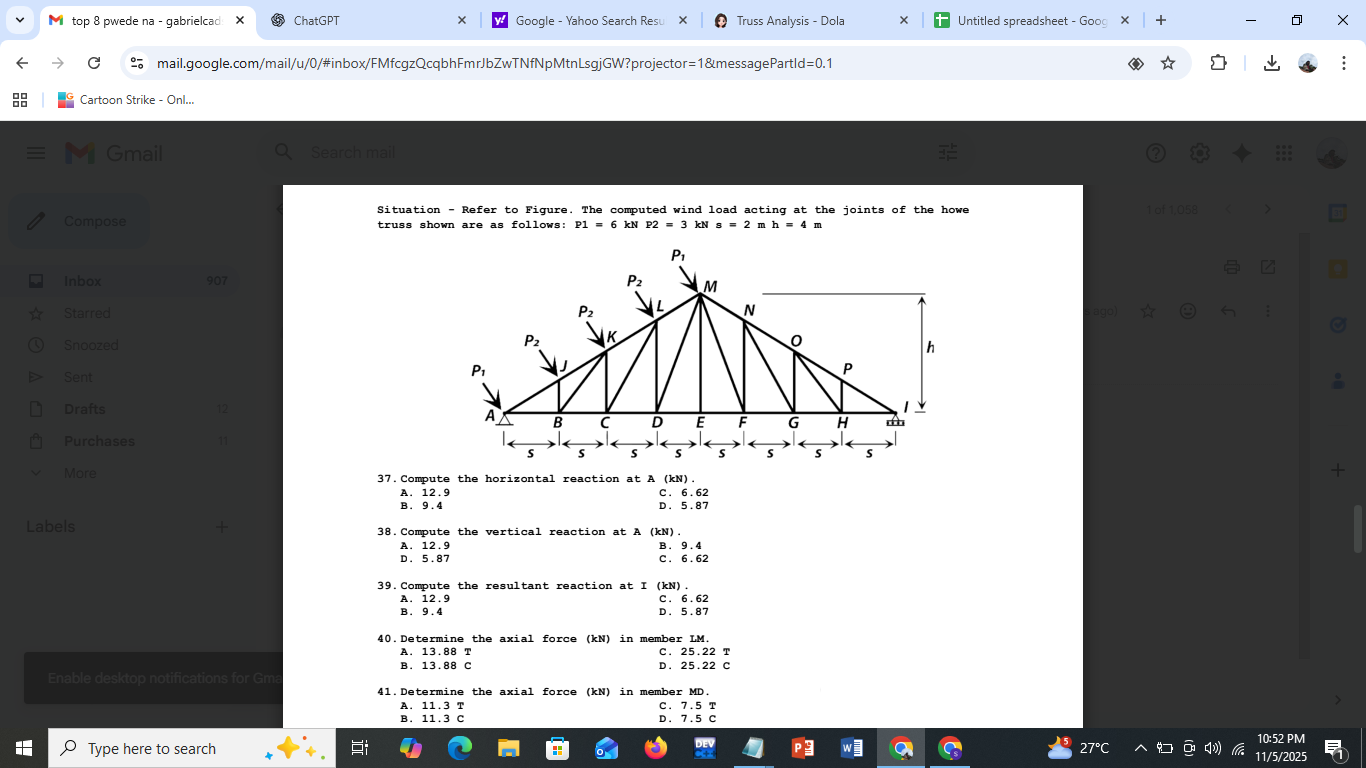The width and height of the screenshot is (1366, 768).
Task: Print the email using the printer icon
Action: pyautogui.click(x=1232, y=267)
